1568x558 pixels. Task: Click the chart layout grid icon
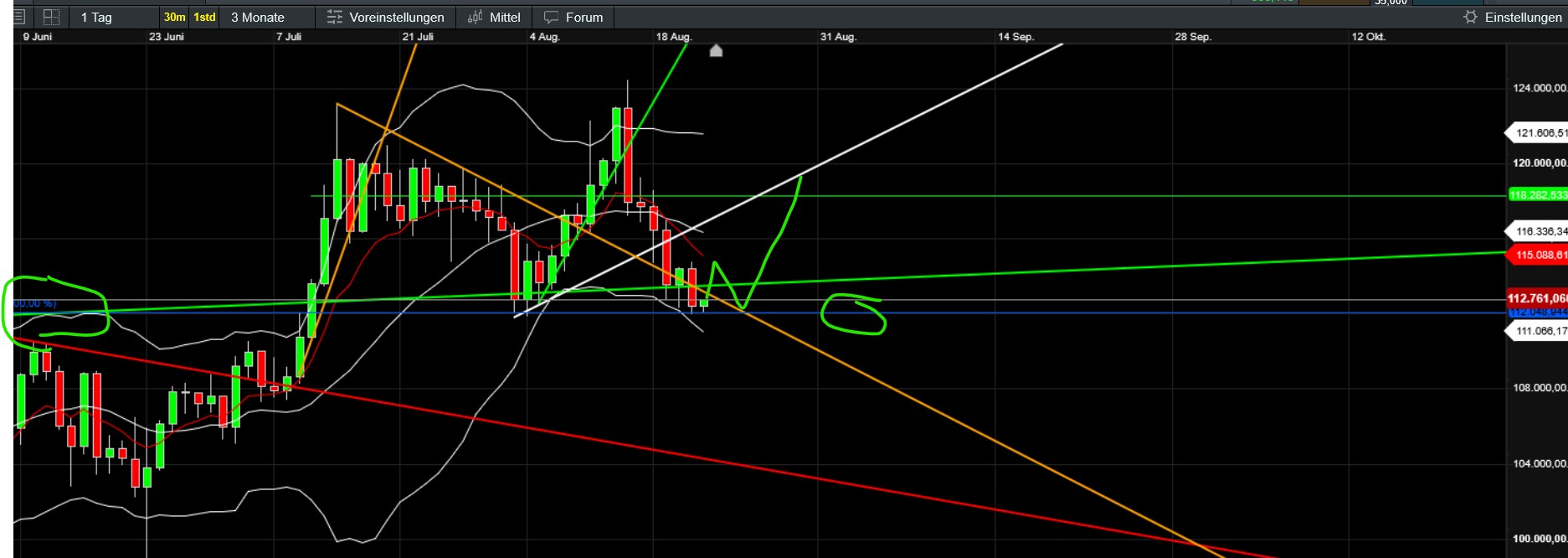pyautogui.click(x=51, y=17)
